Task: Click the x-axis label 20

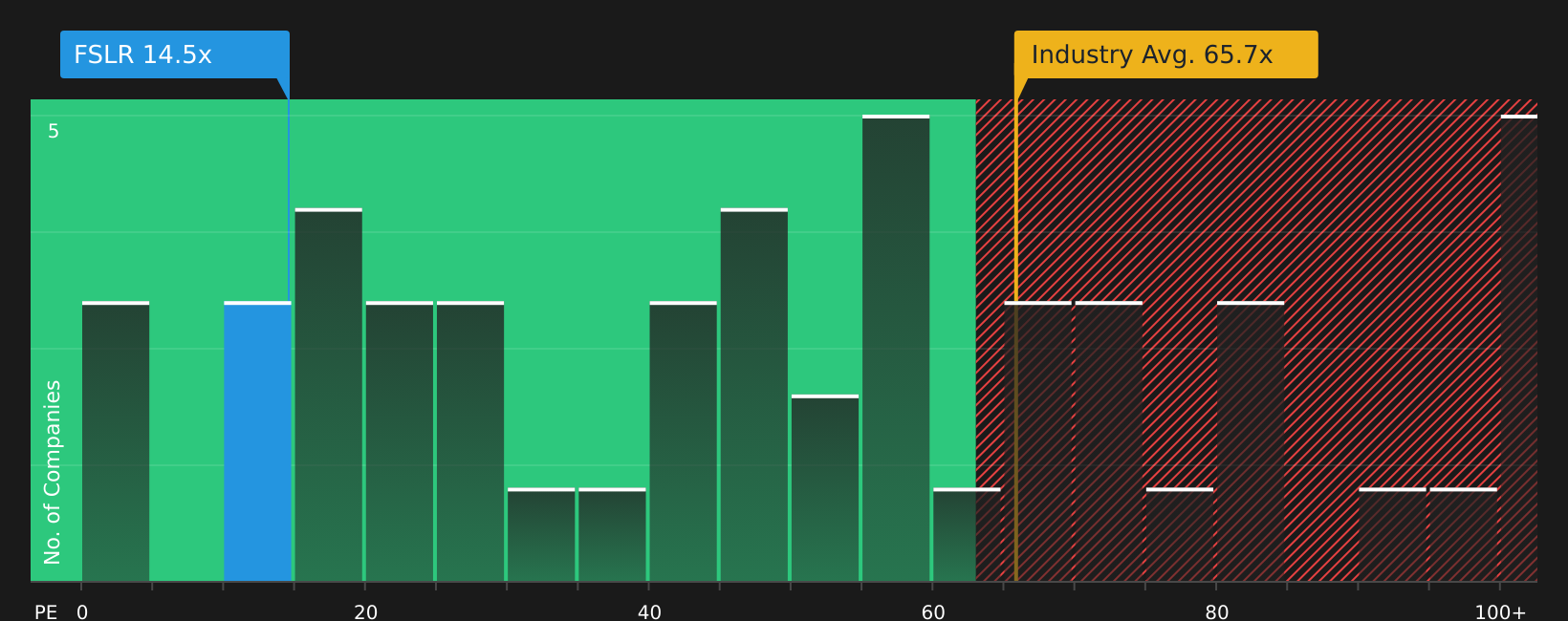Action: pos(366,612)
